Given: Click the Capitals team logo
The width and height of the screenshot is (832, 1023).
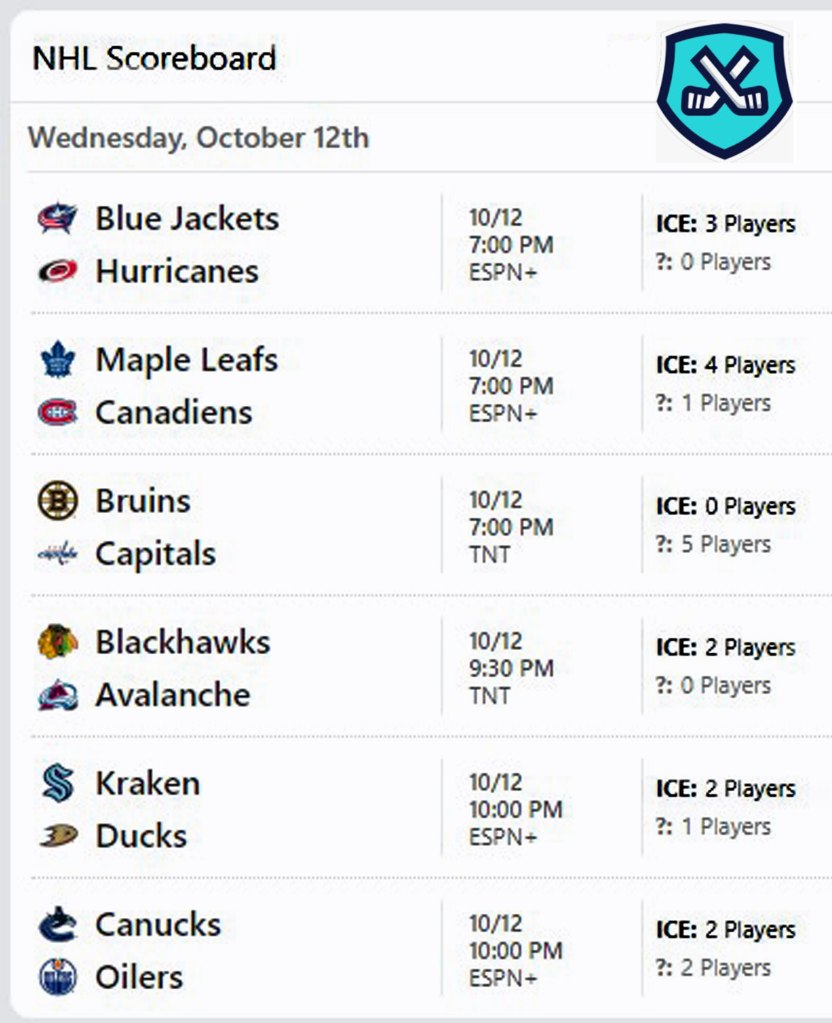Looking at the screenshot, I should (58, 554).
